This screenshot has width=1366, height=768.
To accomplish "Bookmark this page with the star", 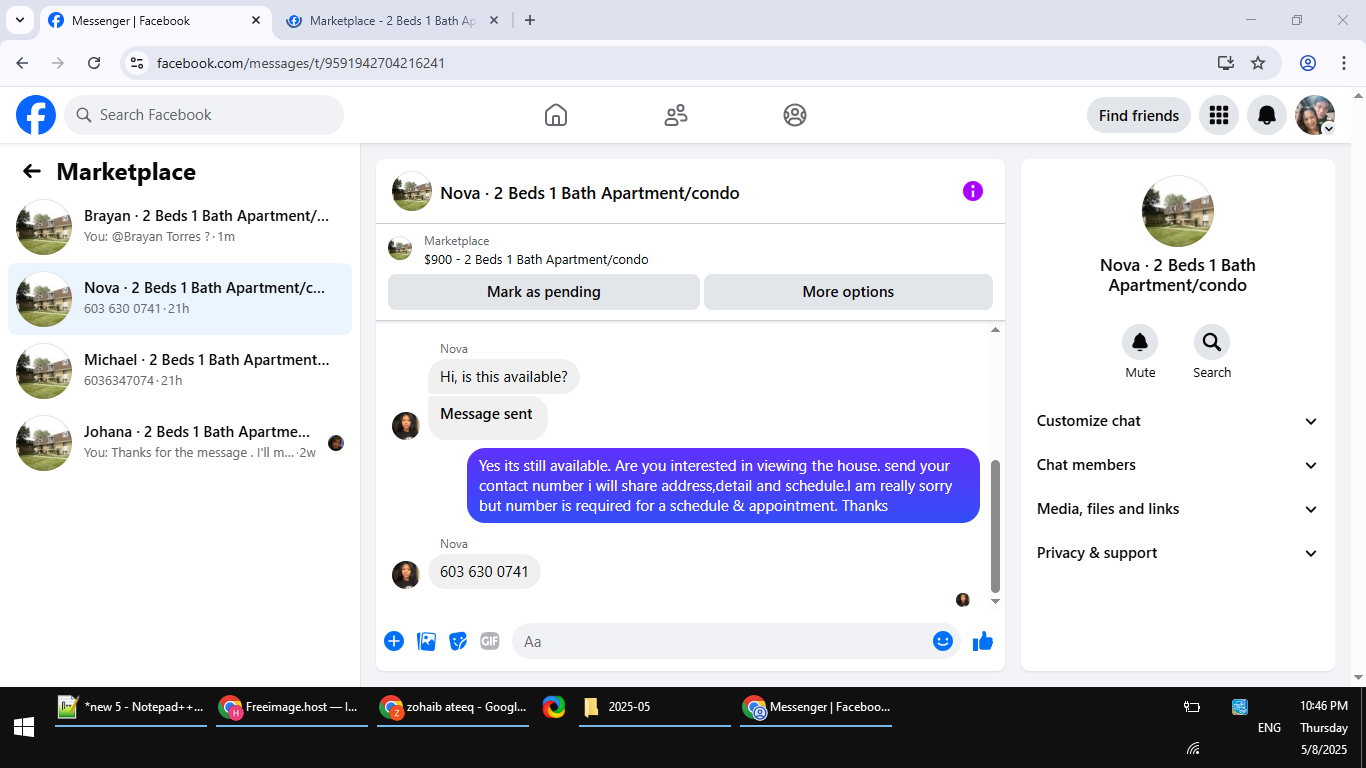I will pyautogui.click(x=1258, y=63).
